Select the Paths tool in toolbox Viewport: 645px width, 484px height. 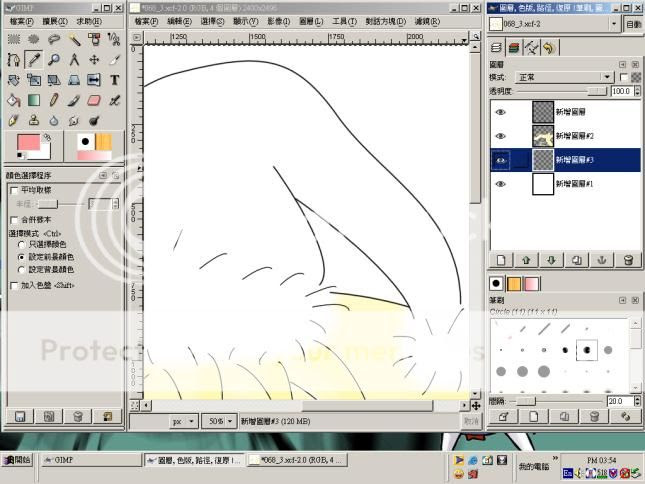click(x=14, y=60)
